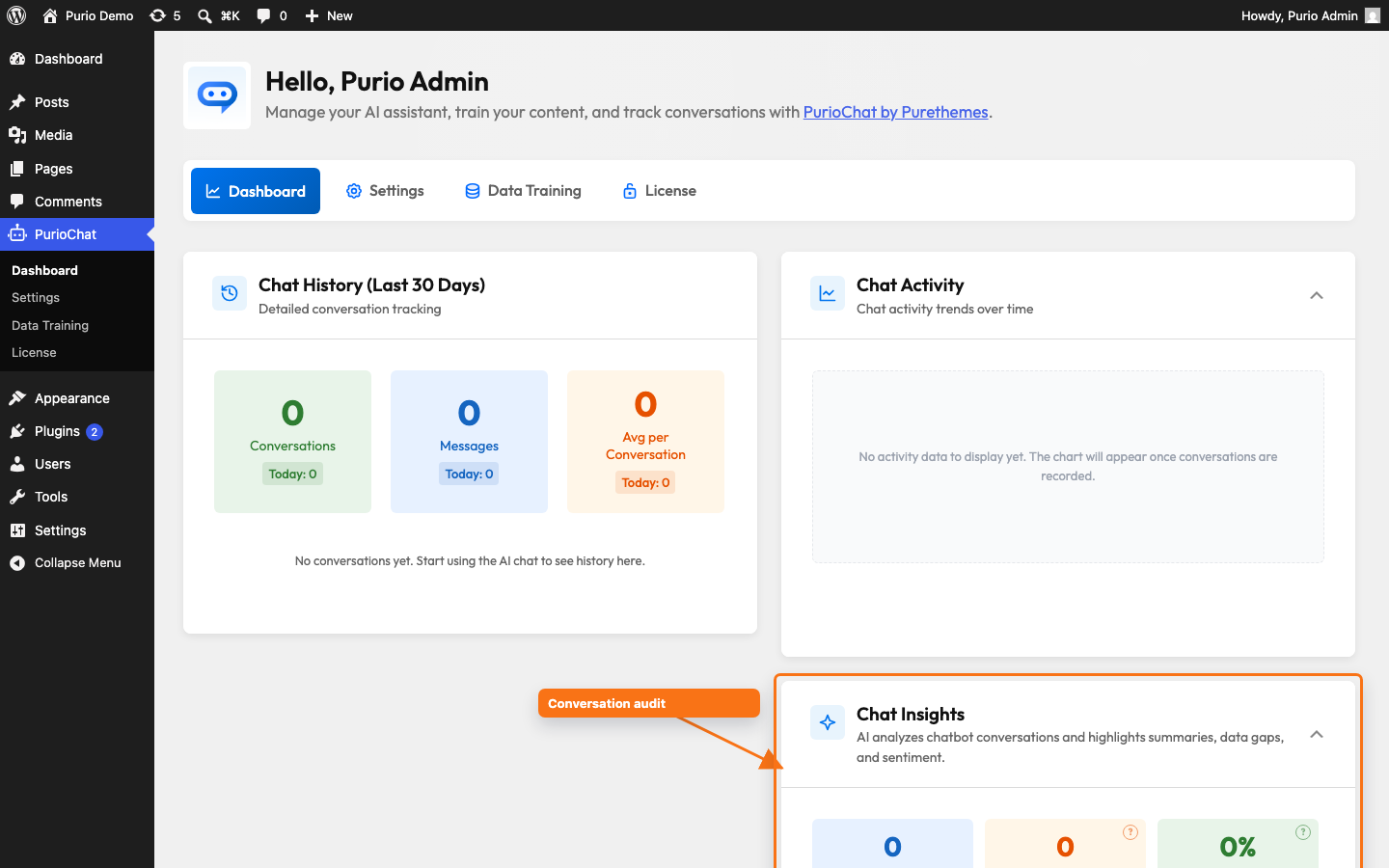Switch to the Dashboard tab
Image resolution: width=1389 pixels, height=868 pixels.
tap(256, 191)
